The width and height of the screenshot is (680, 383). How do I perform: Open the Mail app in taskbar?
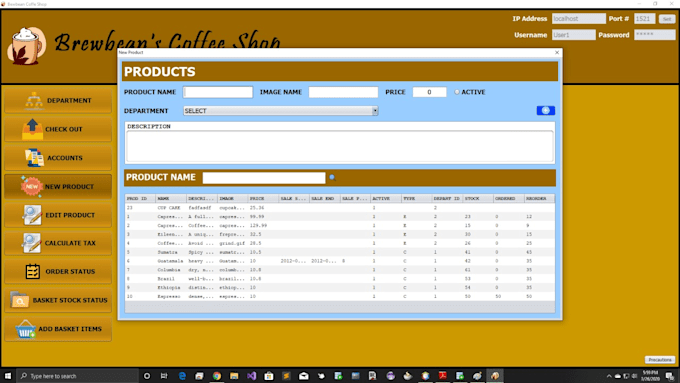304,376
